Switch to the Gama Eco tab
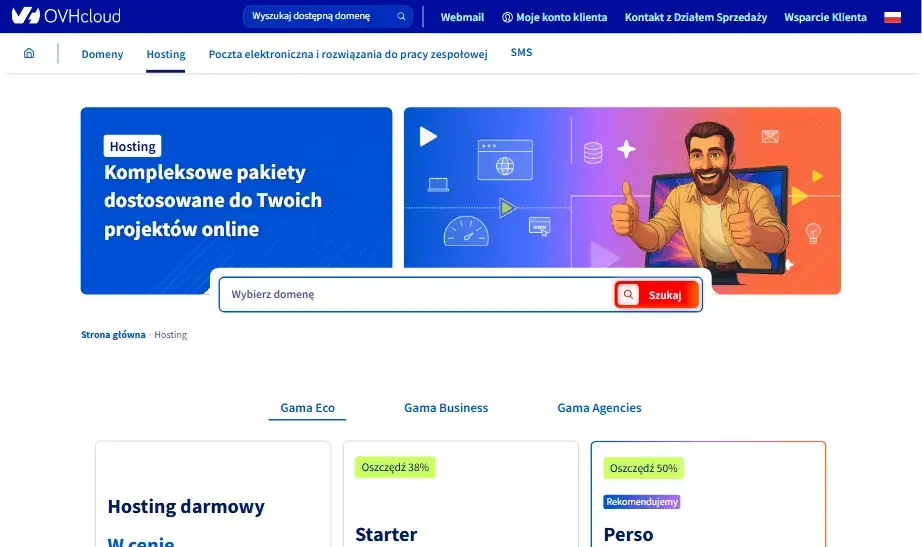922x547 pixels. click(x=308, y=408)
